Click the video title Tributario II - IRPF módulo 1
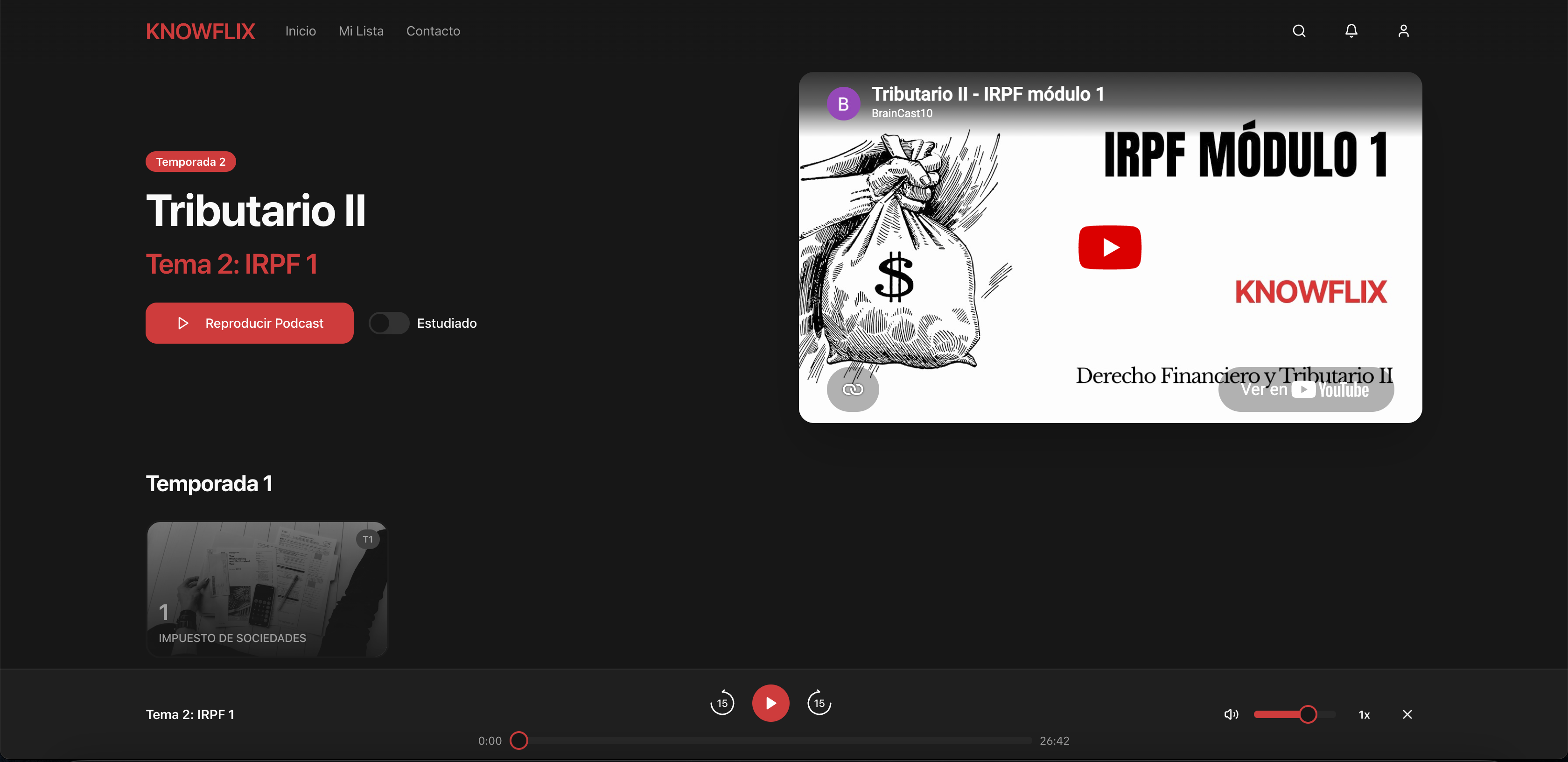 pos(987,94)
